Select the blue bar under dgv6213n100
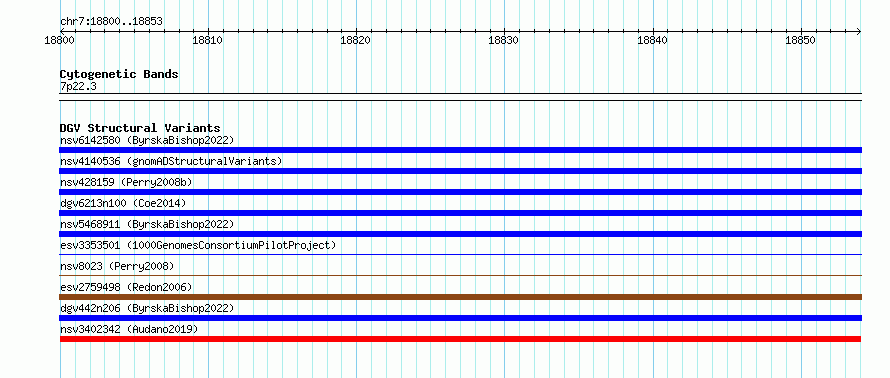Screen dimensions: 890x378 click(x=460, y=213)
